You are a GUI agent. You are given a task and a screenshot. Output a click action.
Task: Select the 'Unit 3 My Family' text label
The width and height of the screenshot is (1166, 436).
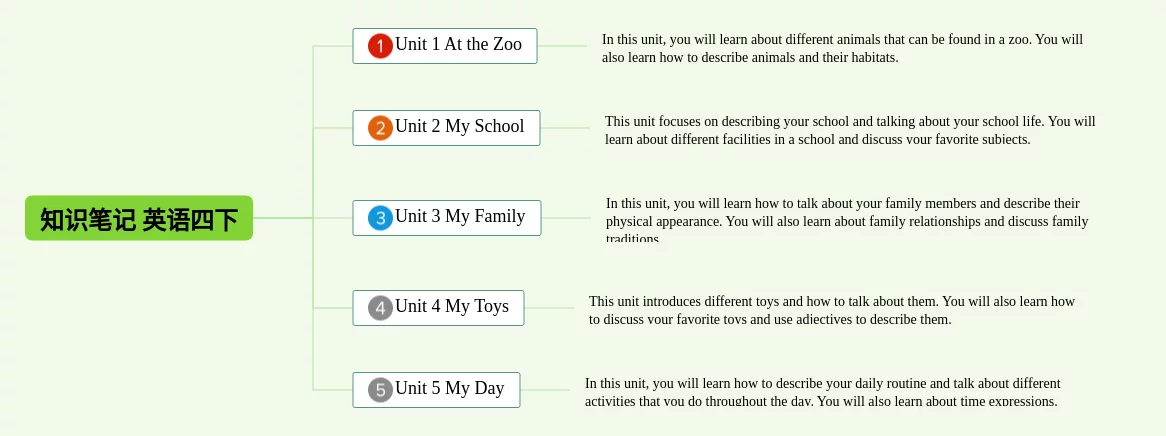point(460,217)
